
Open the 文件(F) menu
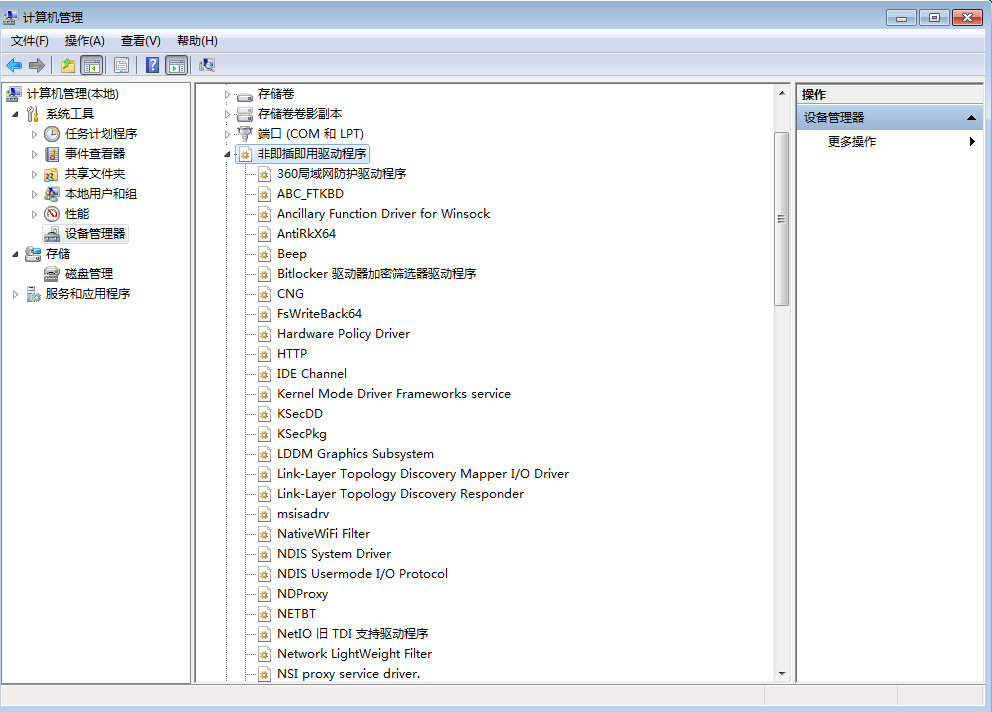(x=30, y=41)
